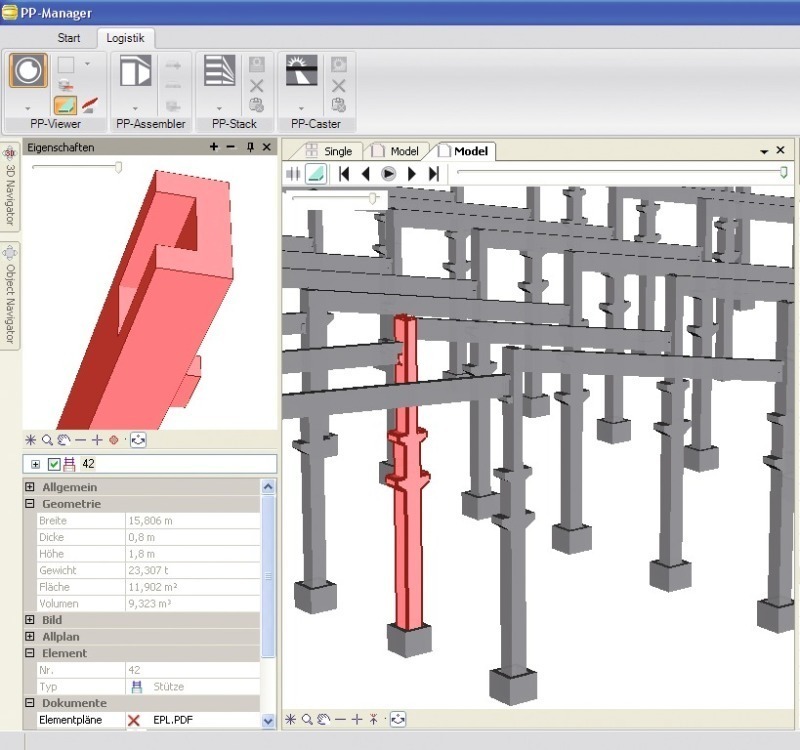The image size is (800, 750).
Task: Click the red X icon beside EPL.PDF
Action: pos(134,720)
